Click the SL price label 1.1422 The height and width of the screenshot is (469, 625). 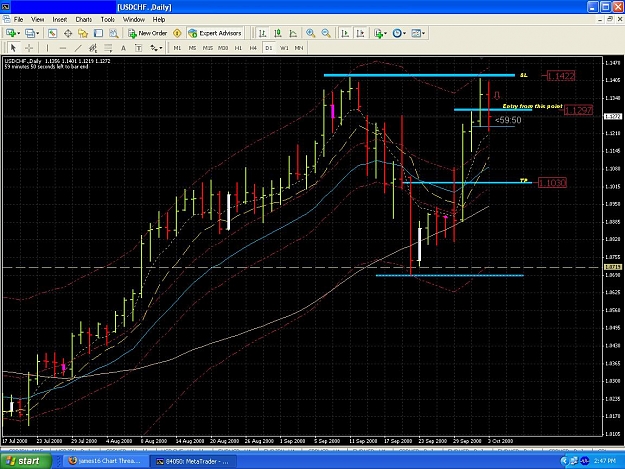click(x=560, y=76)
